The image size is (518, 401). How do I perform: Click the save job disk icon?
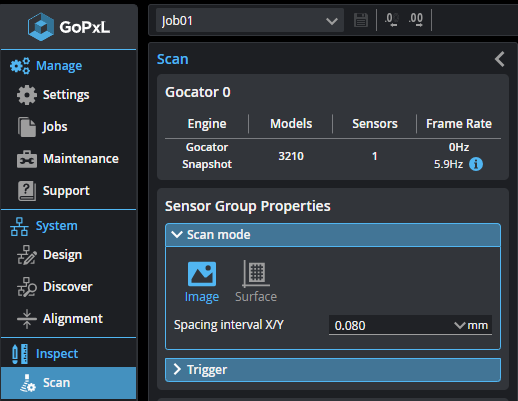[361, 20]
